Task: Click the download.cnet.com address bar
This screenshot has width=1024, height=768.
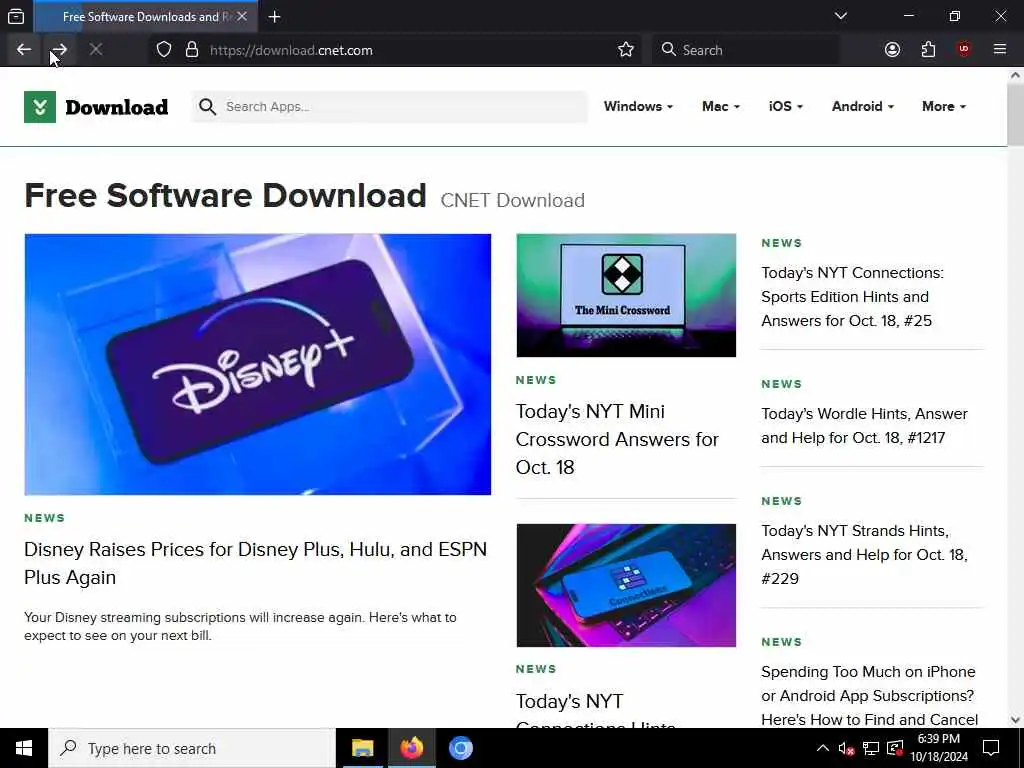Action: (x=396, y=50)
